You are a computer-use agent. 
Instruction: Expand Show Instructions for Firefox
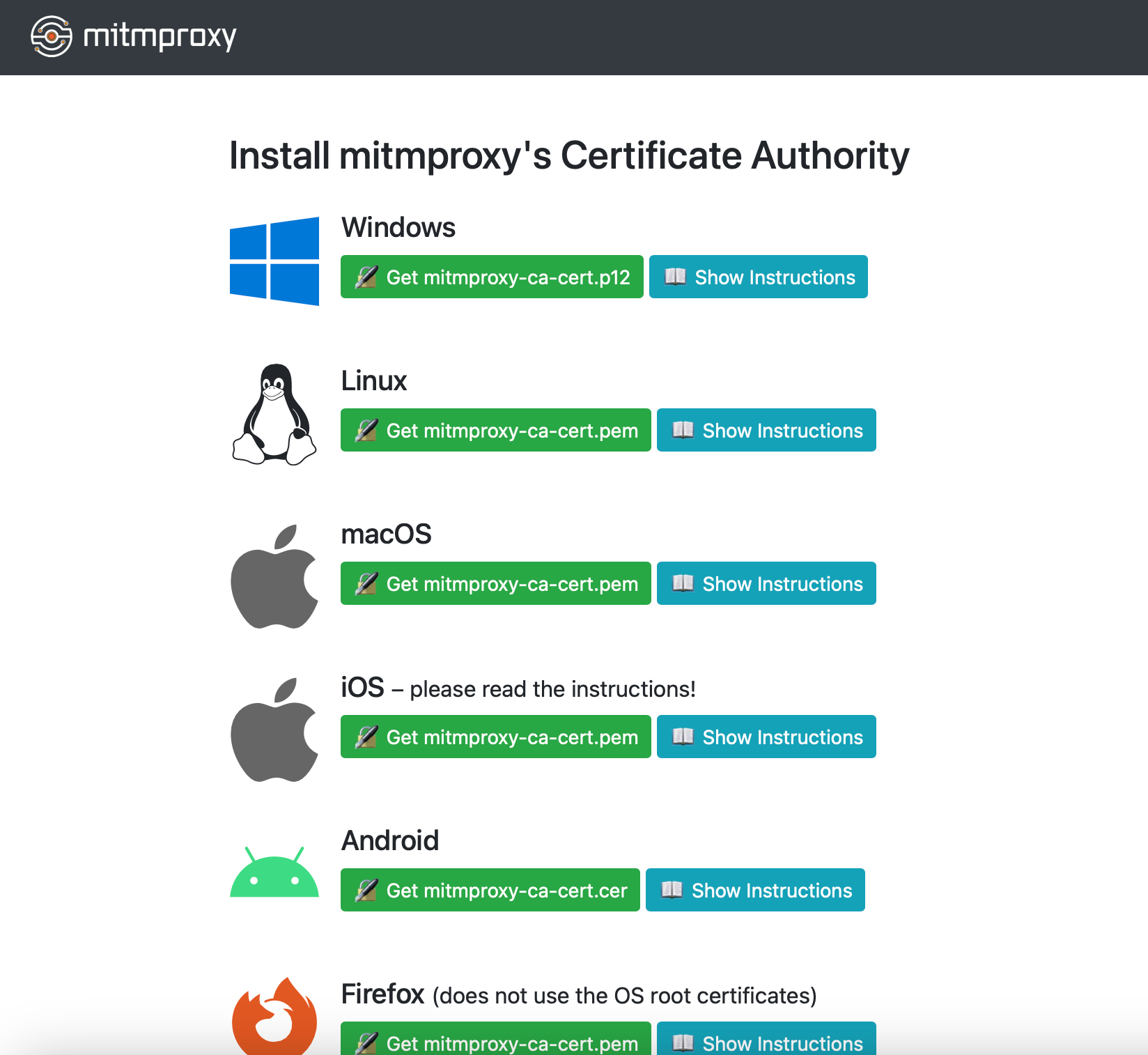(x=766, y=1041)
